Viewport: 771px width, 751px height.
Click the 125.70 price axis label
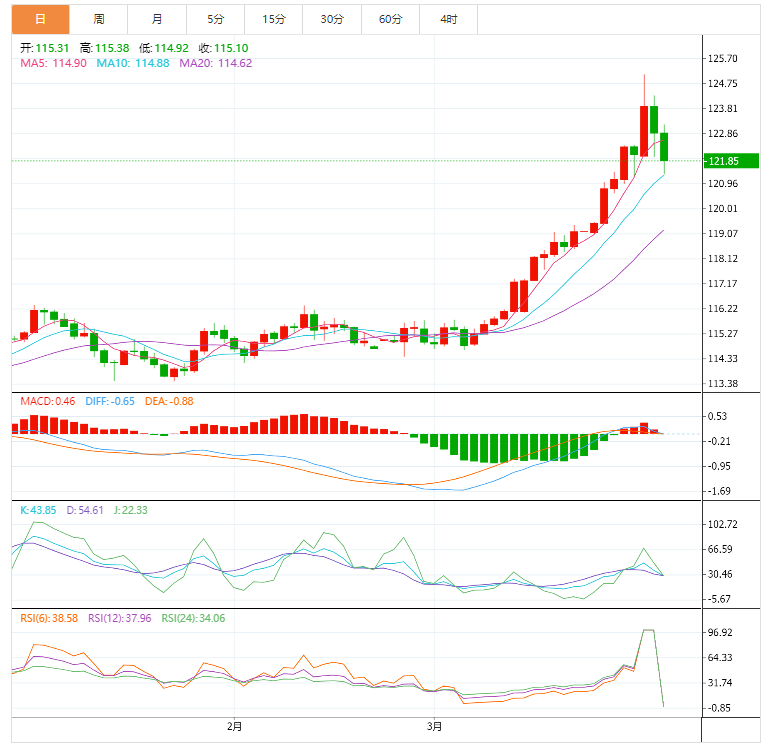[x=722, y=59]
